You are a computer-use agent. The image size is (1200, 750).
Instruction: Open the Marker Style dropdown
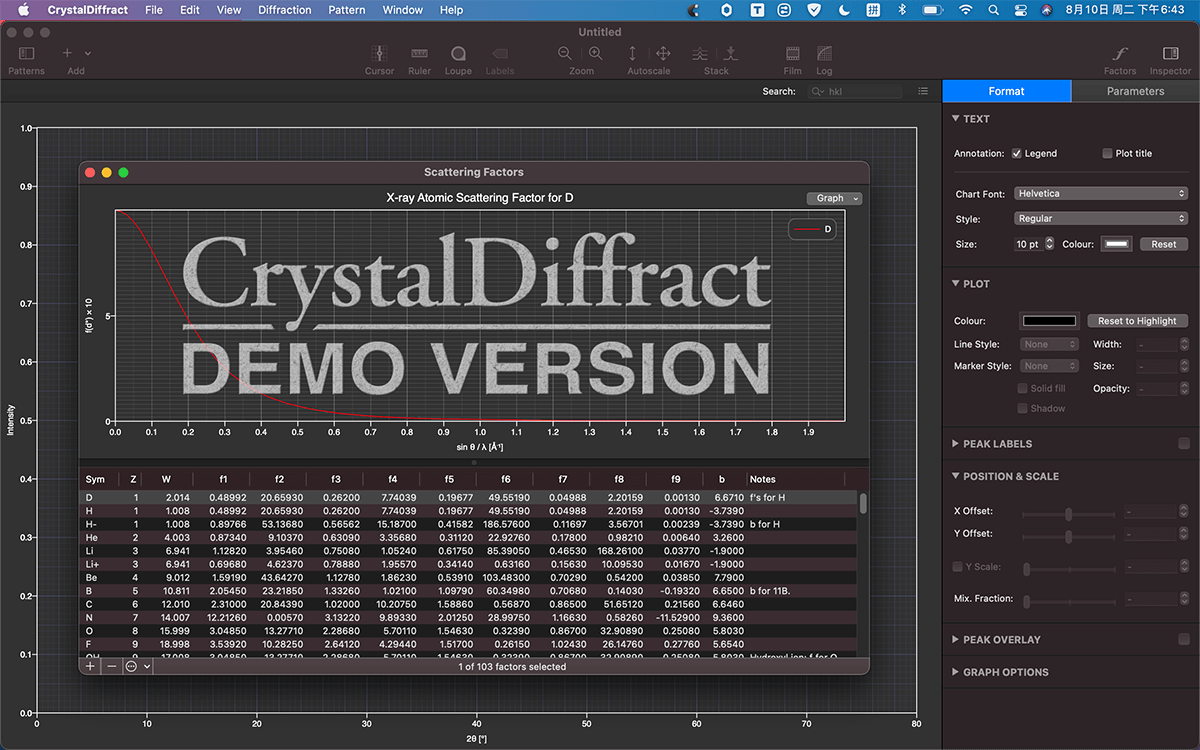pyautogui.click(x=1049, y=366)
